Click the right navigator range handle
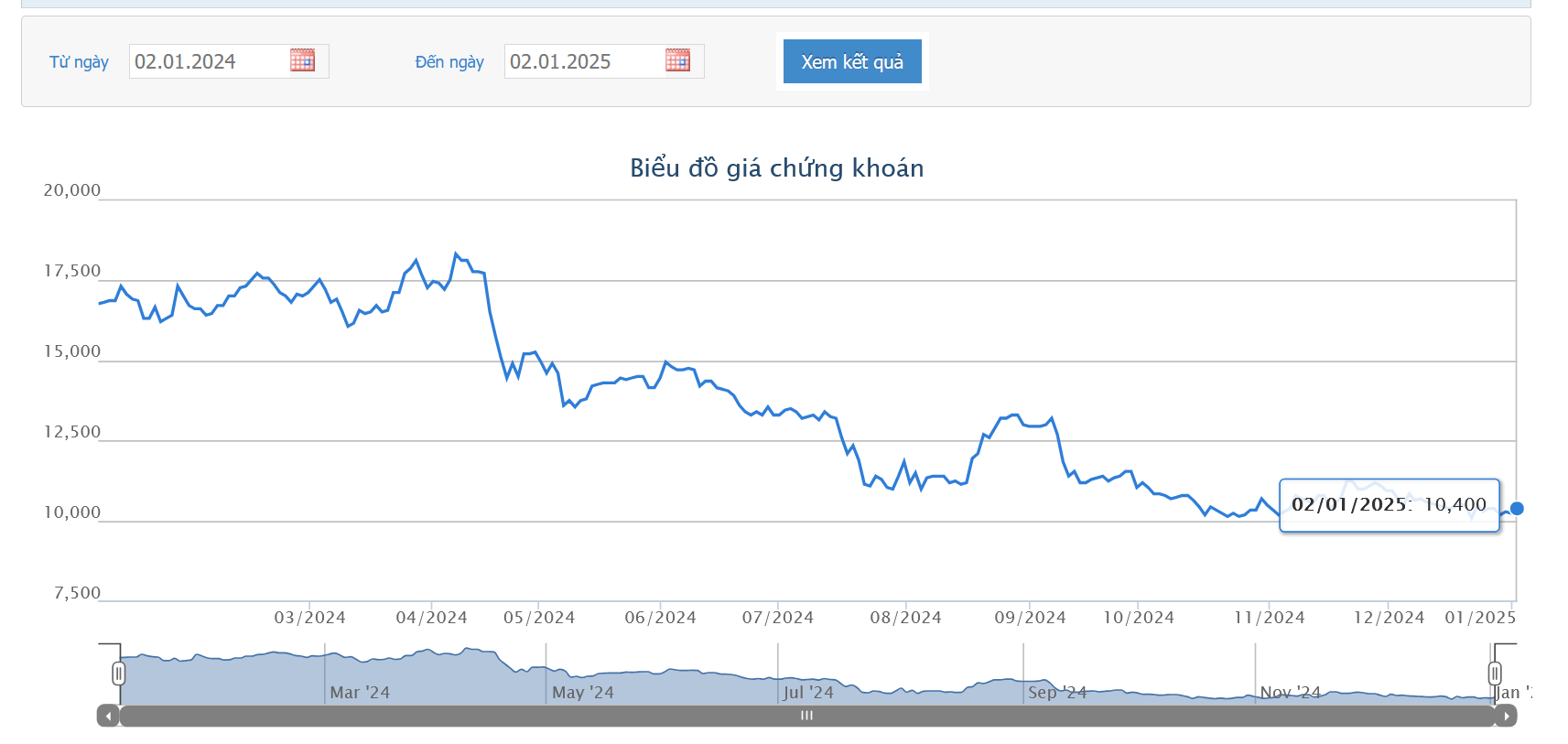Viewport: 1568px width, 744px height. (1495, 674)
